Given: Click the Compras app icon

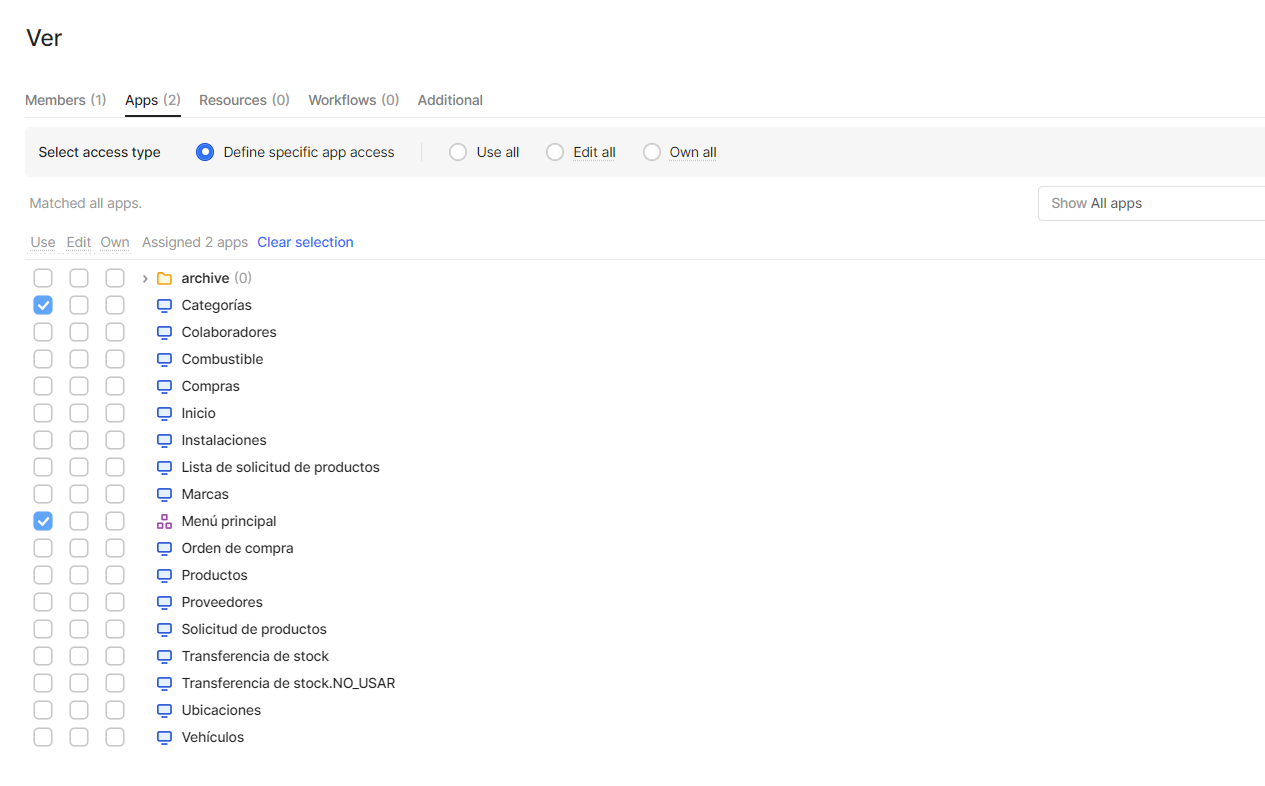Looking at the screenshot, I should (165, 386).
